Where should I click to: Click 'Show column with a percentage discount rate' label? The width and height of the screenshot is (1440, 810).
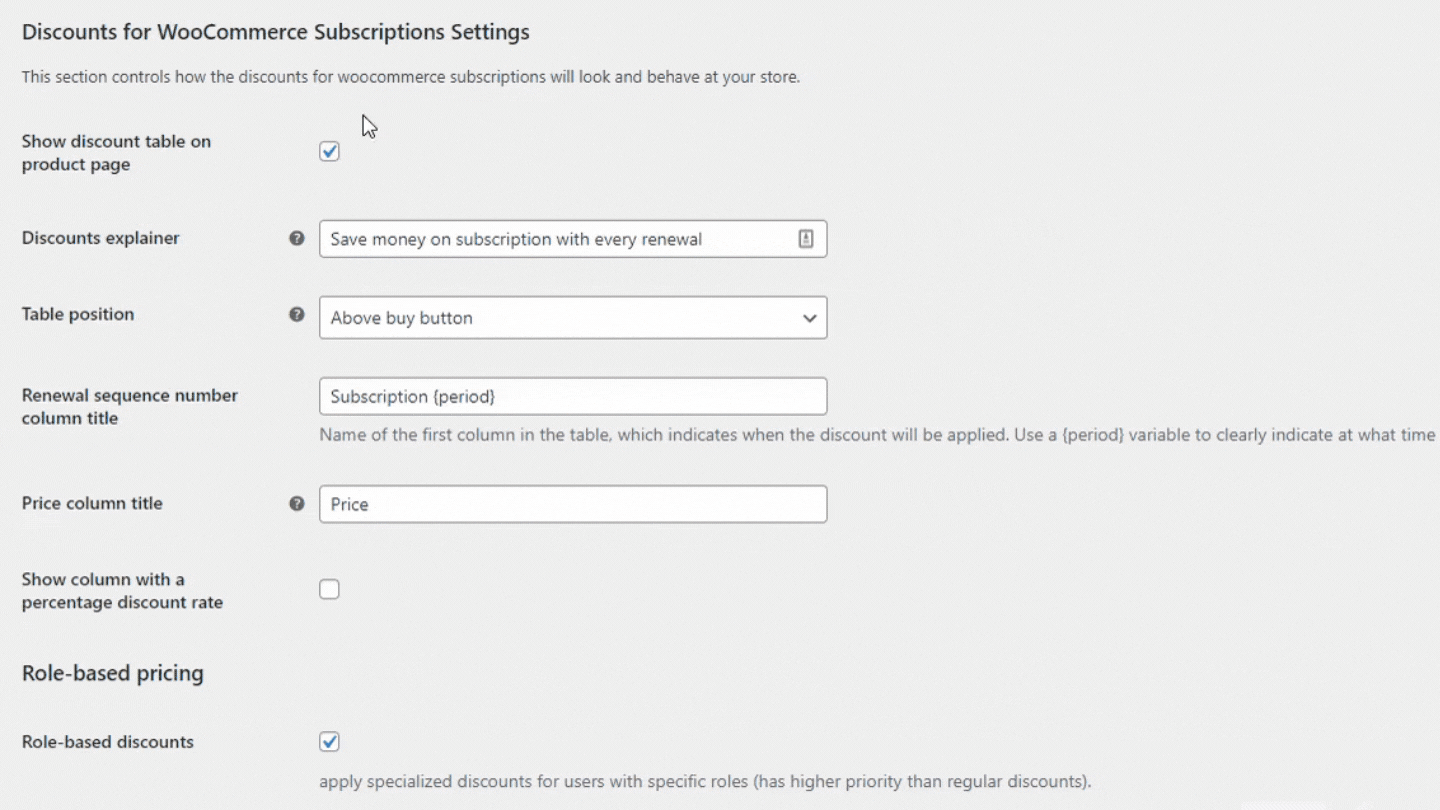[x=122, y=590]
